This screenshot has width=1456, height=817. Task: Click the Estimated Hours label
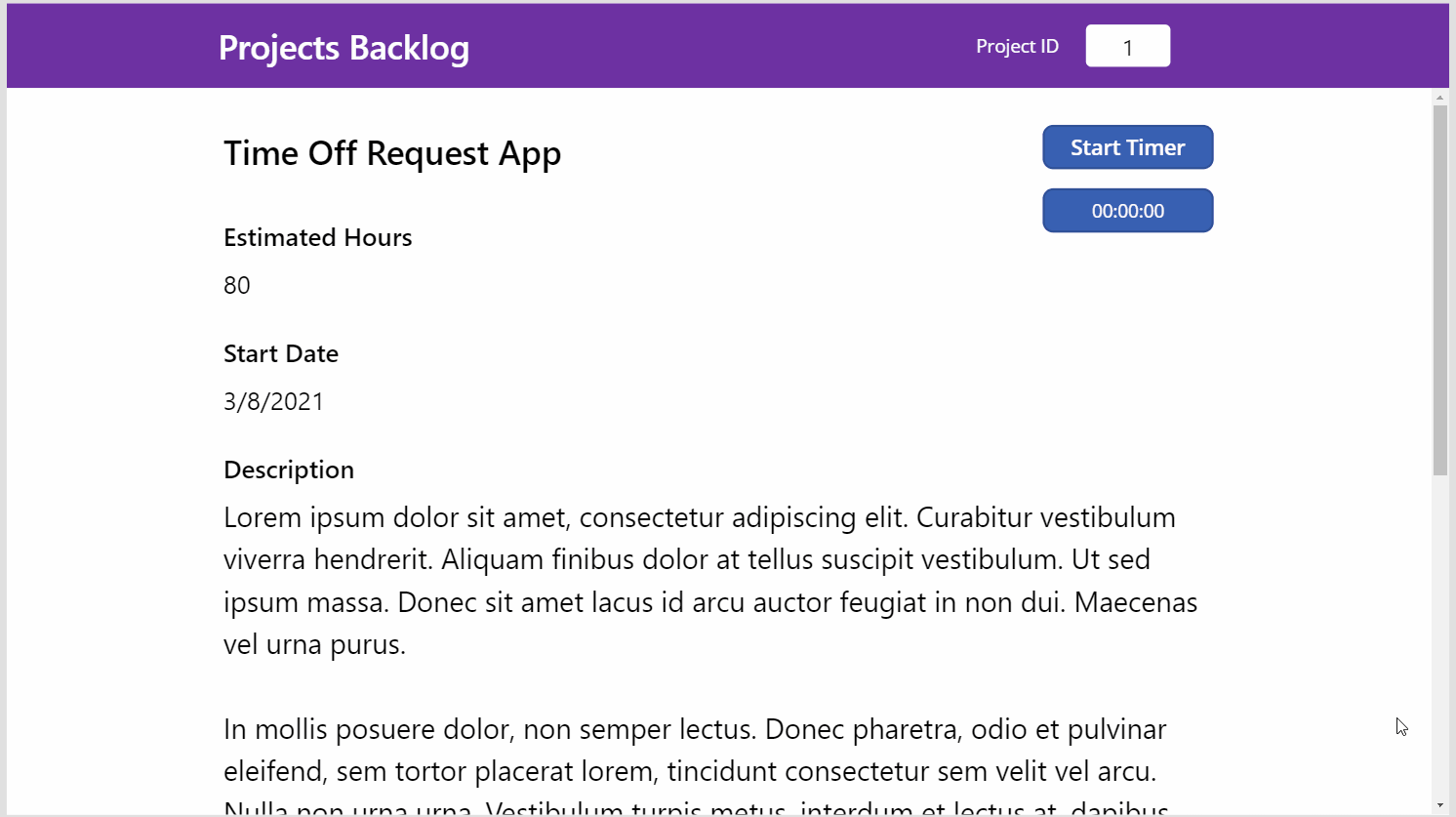(x=317, y=236)
